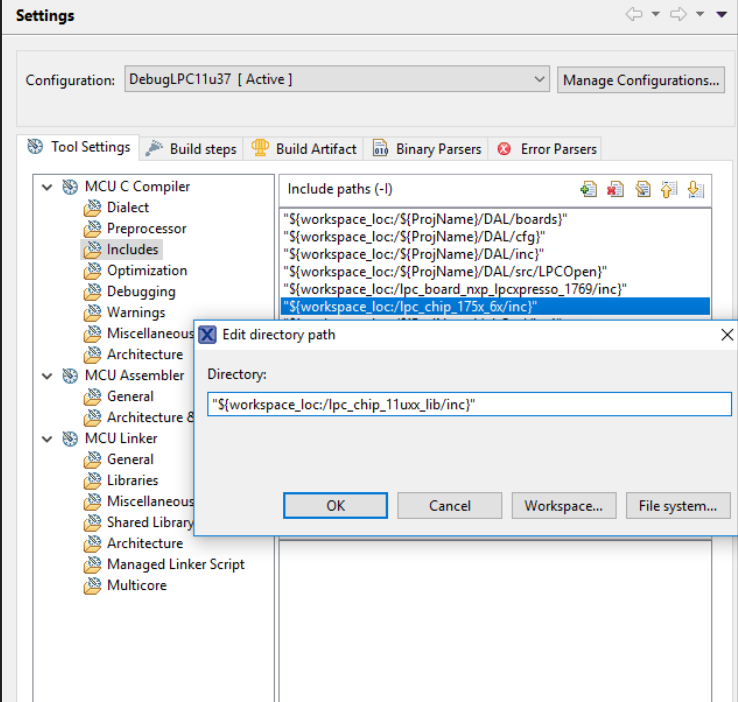Click the Delete include path icon
Viewport: 738px width, 702px height.
(615, 189)
